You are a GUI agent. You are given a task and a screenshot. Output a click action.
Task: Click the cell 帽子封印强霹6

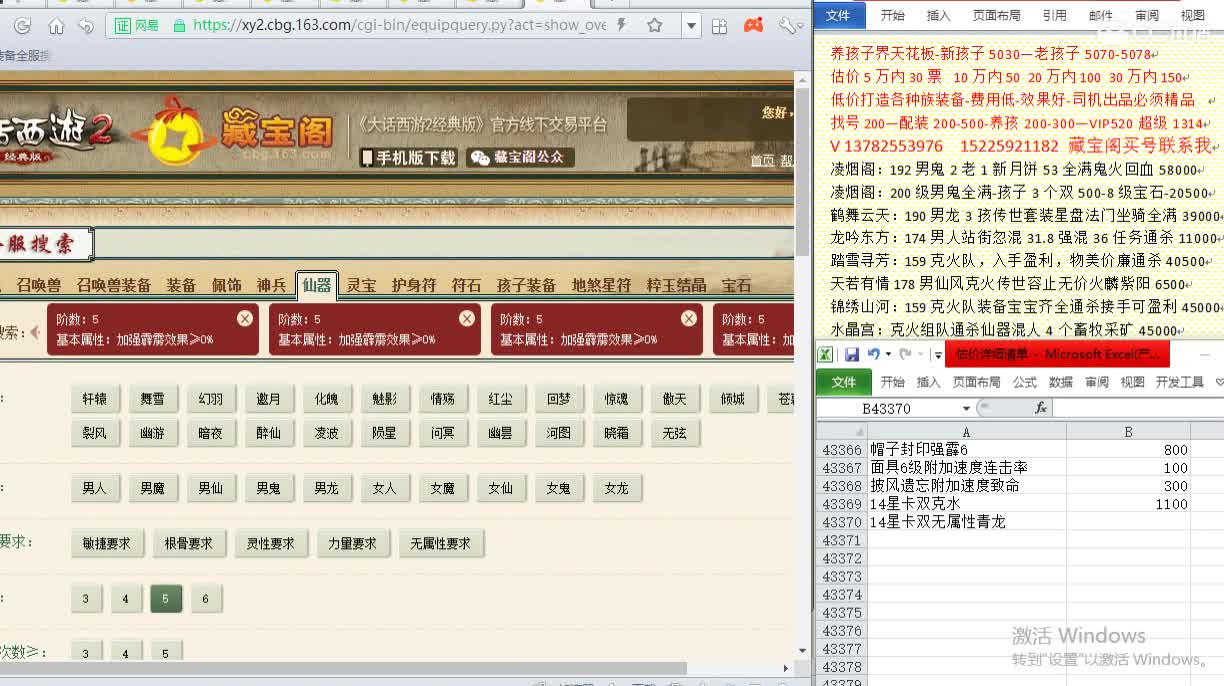(966, 450)
